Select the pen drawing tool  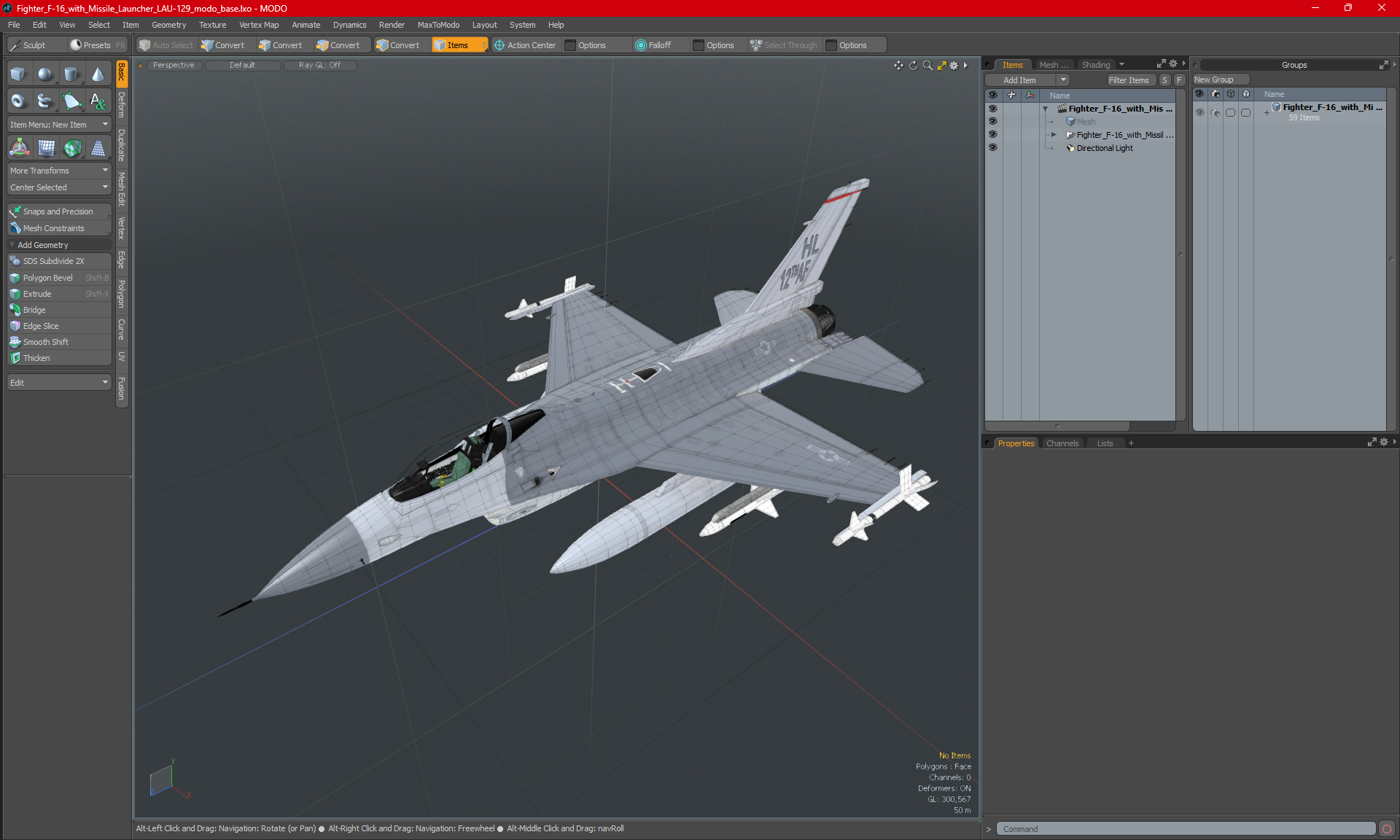pyautogui.click(x=71, y=101)
